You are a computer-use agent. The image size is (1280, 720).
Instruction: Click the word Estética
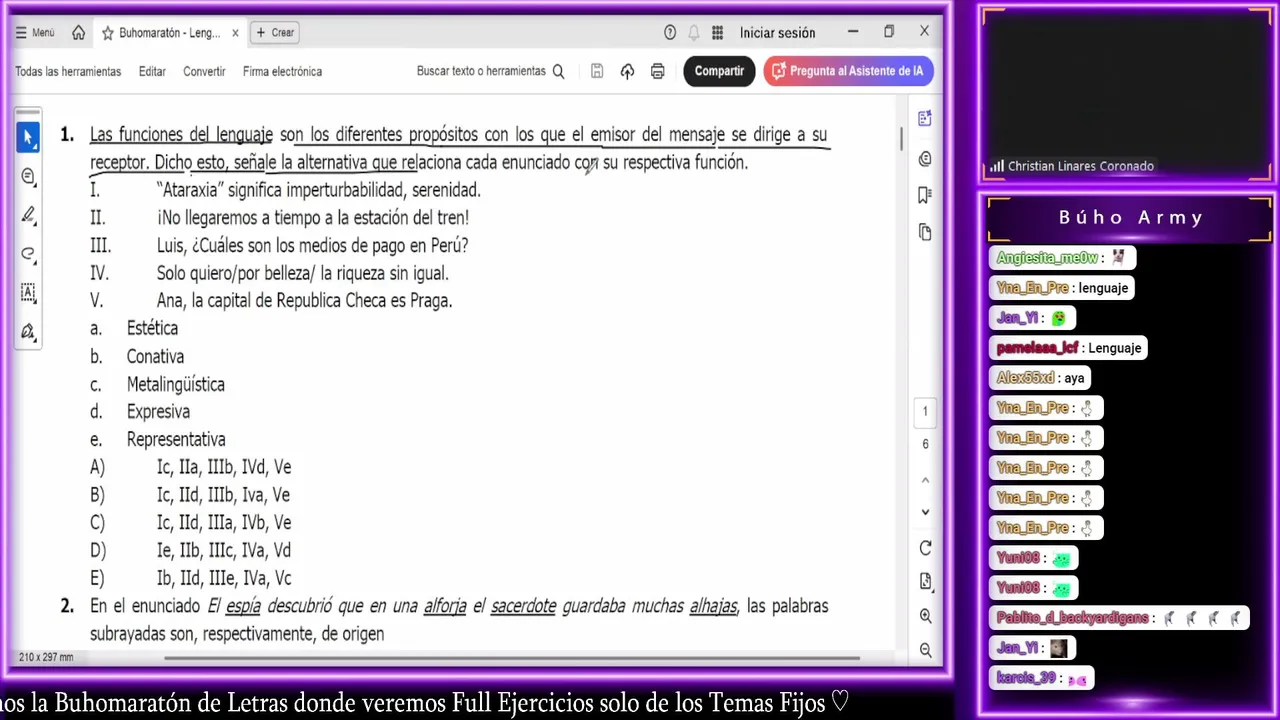[152, 328]
